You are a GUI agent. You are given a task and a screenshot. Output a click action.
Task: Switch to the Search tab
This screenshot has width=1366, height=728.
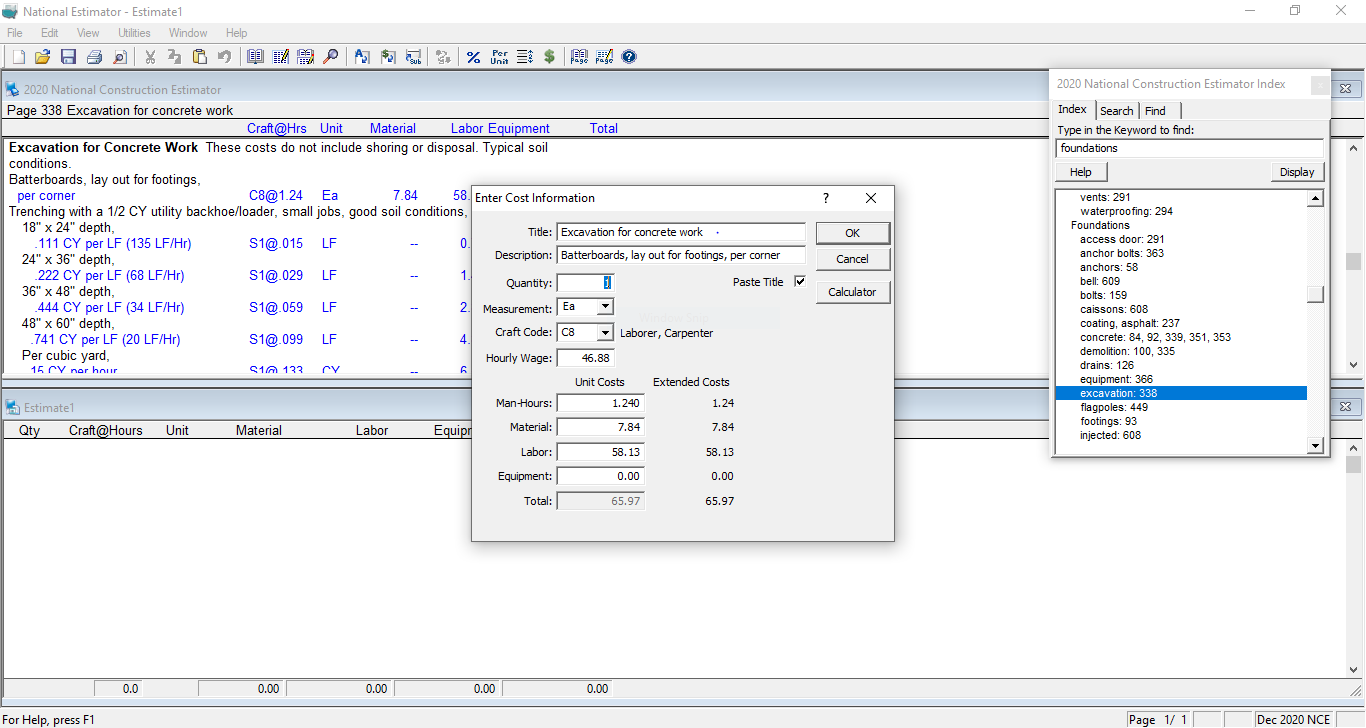click(x=1117, y=111)
